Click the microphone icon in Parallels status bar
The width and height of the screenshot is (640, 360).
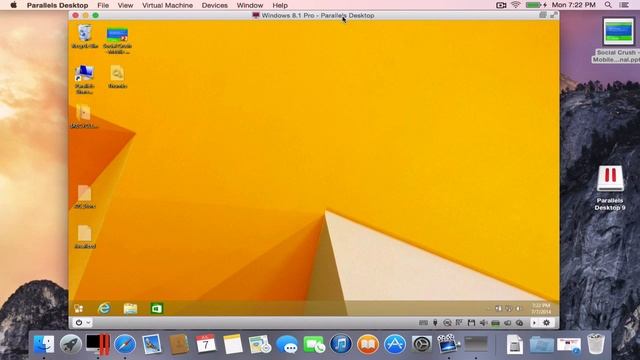coord(435,323)
